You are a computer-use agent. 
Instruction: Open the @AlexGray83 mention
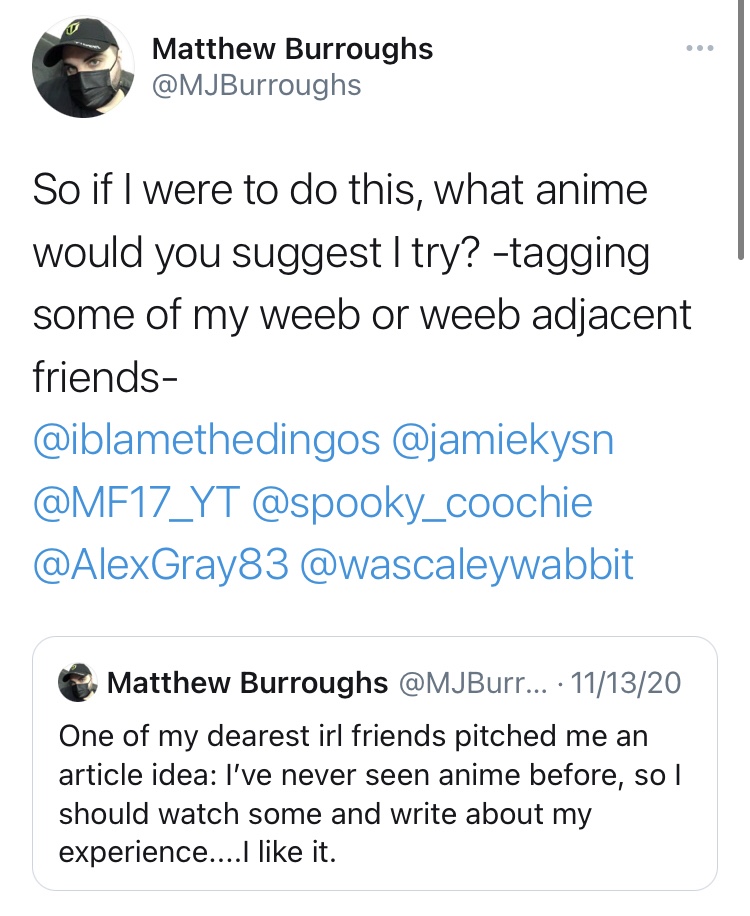[162, 565]
